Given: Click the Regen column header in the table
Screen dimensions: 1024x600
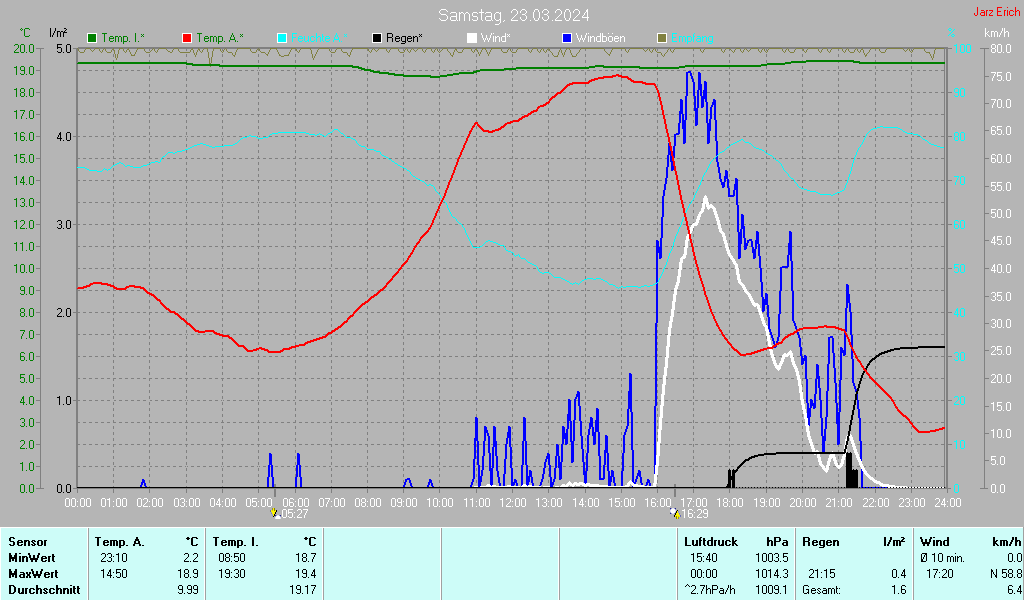Looking at the screenshot, I should point(821,542).
